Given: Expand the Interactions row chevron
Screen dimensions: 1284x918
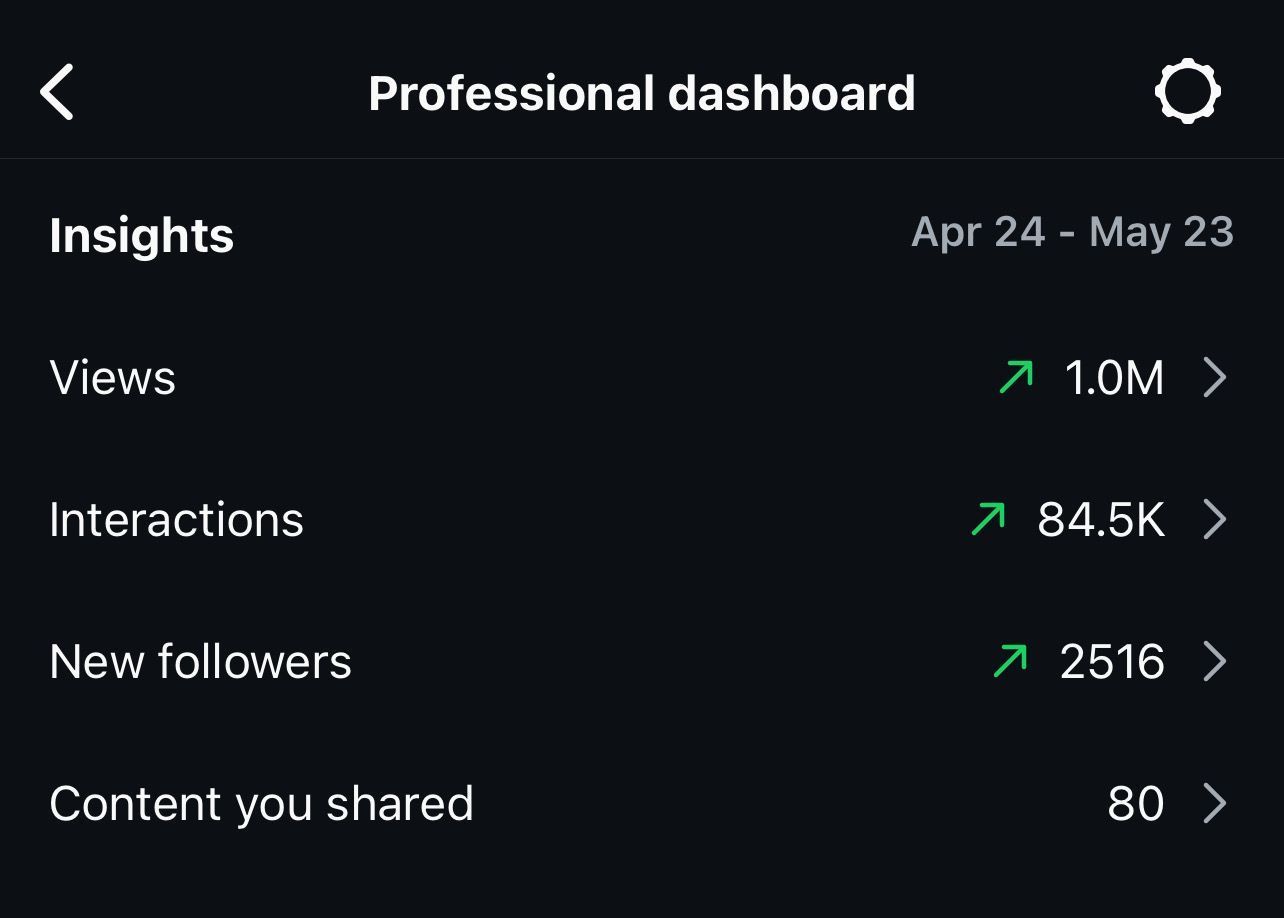Looking at the screenshot, I should coord(1214,520).
